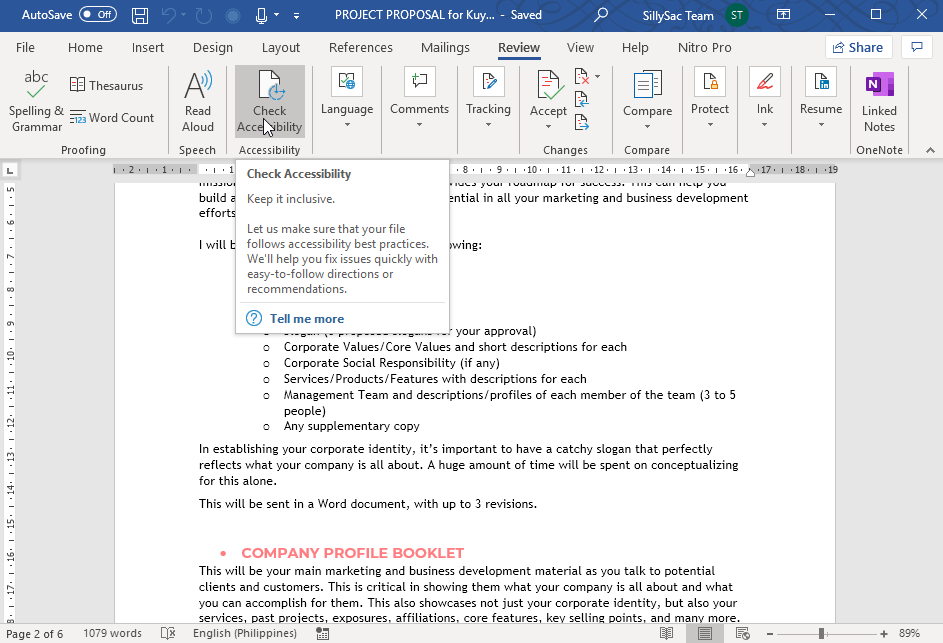Open Linked Notes in OneNote
The image size is (943, 643).
[879, 100]
